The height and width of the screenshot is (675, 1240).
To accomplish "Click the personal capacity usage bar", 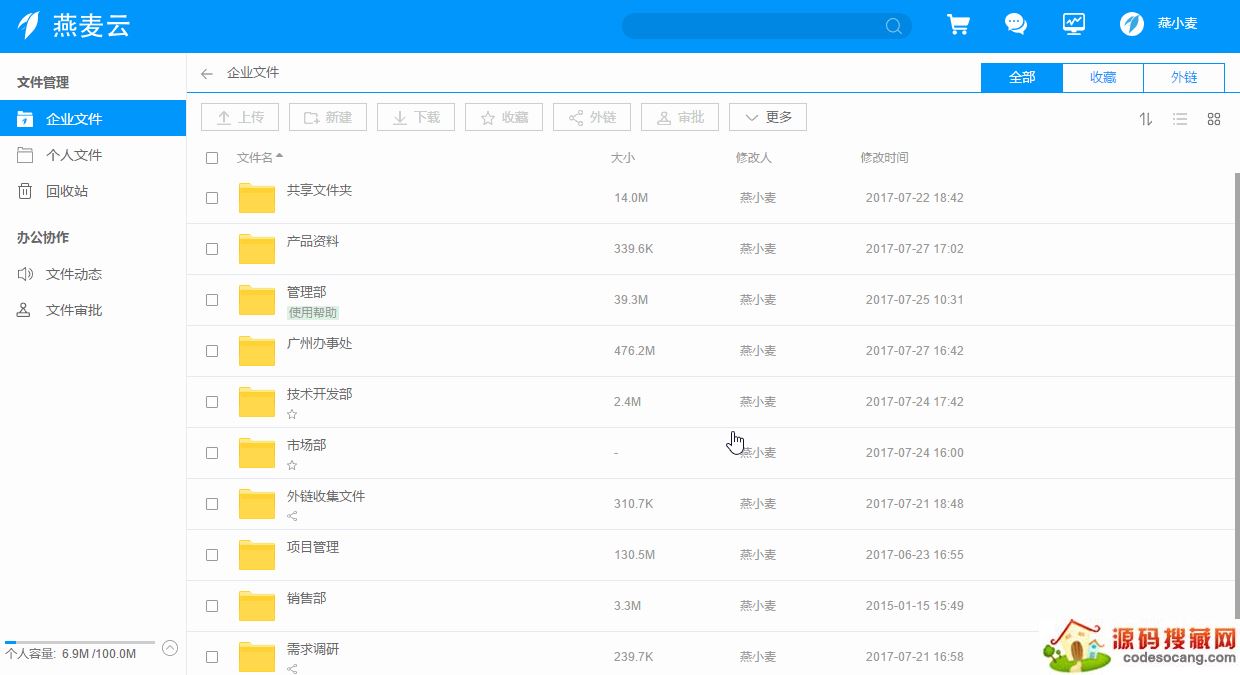I will tap(80, 642).
